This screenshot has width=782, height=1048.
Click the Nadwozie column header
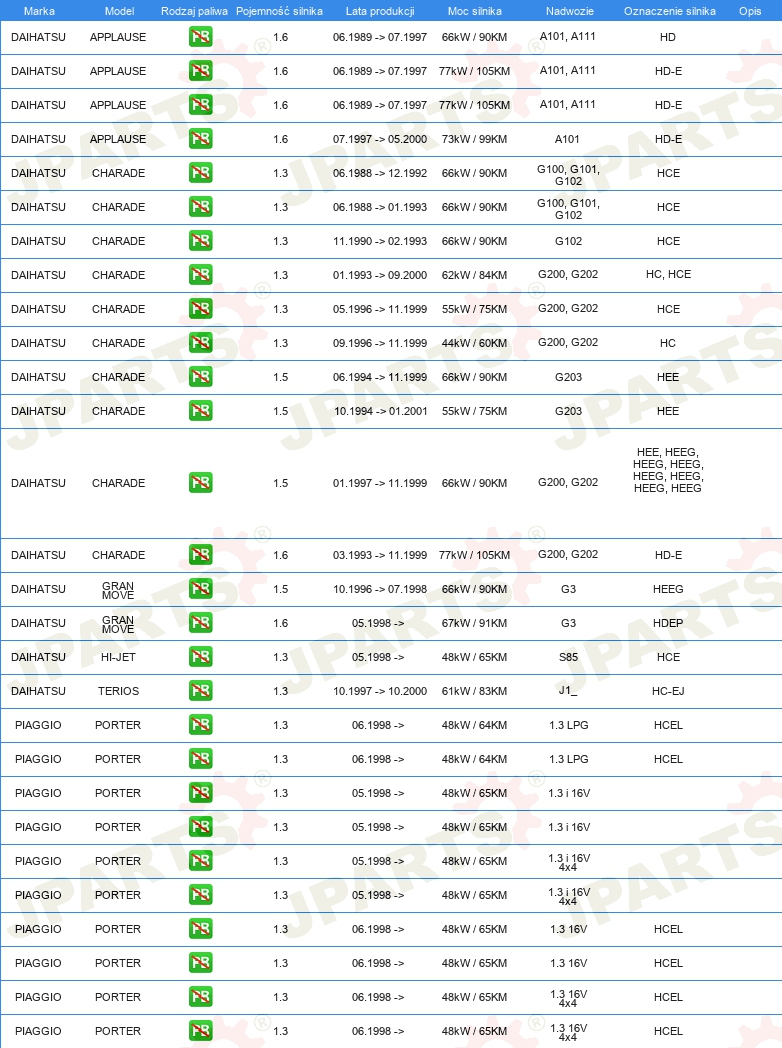pyautogui.click(x=569, y=11)
